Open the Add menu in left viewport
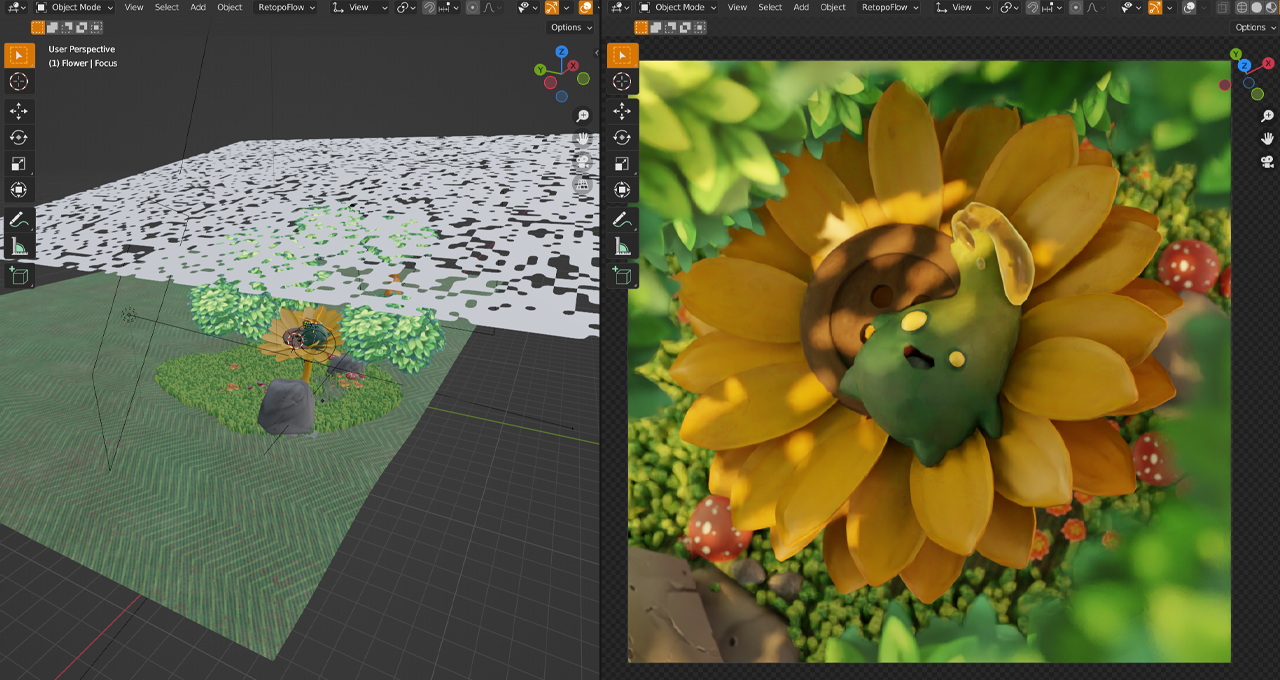Image resolution: width=1280 pixels, height=680 pixels. 198,7
